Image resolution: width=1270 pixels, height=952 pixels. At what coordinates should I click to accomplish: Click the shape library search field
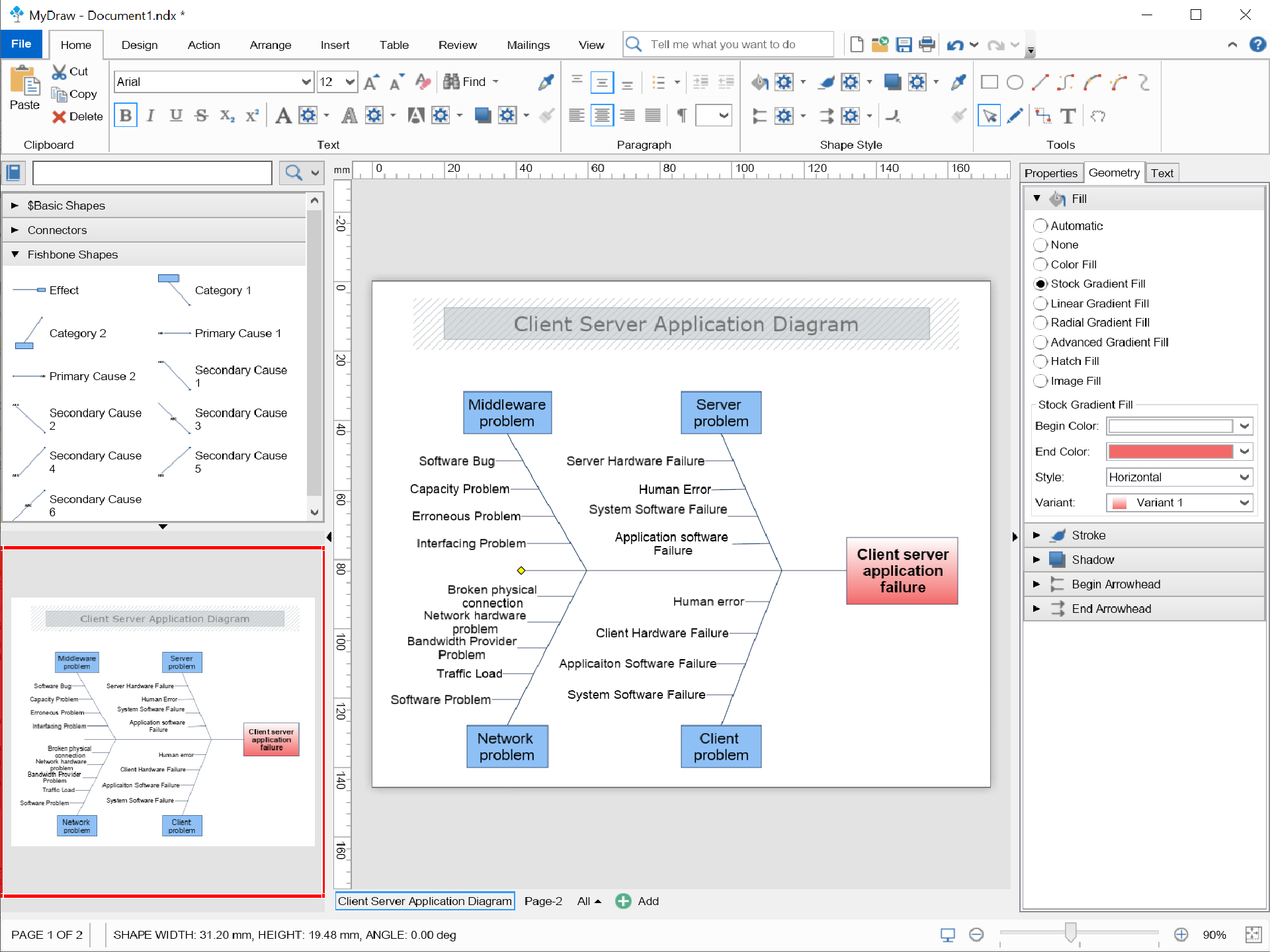pyautogui.click(x=152, y=173)
